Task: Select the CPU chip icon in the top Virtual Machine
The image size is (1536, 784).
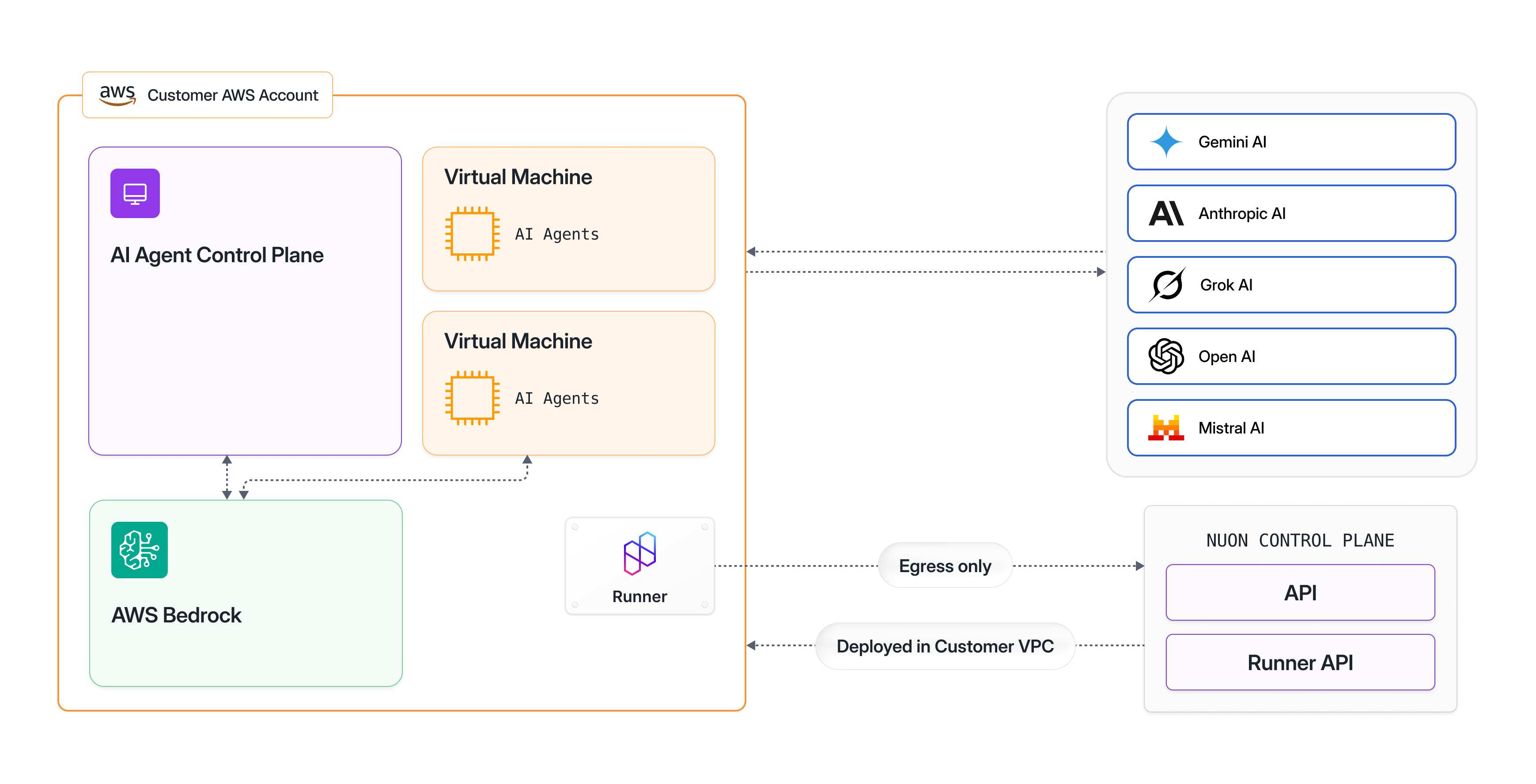Action: click(x=472, y=233)
